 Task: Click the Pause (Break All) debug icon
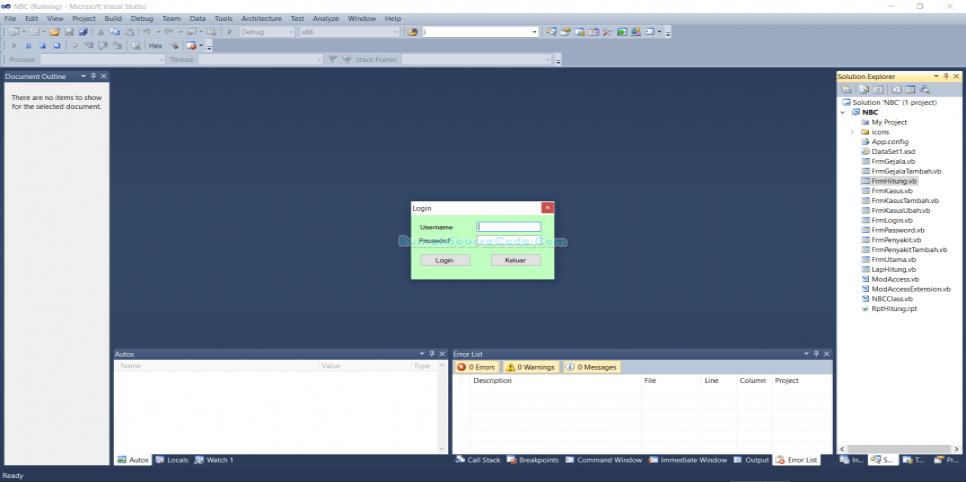coord(28,46)
